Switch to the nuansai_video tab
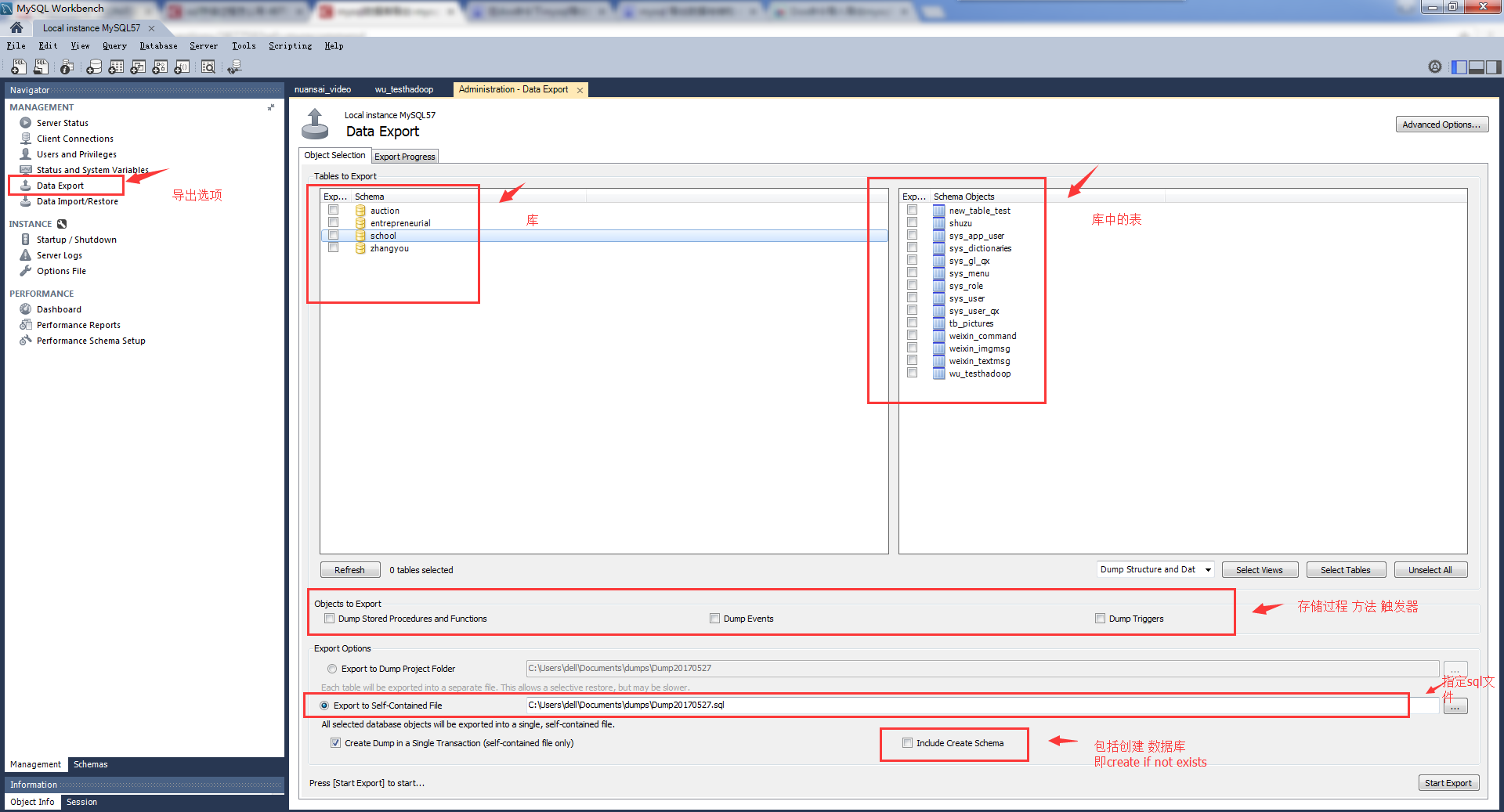 (323, 89)
